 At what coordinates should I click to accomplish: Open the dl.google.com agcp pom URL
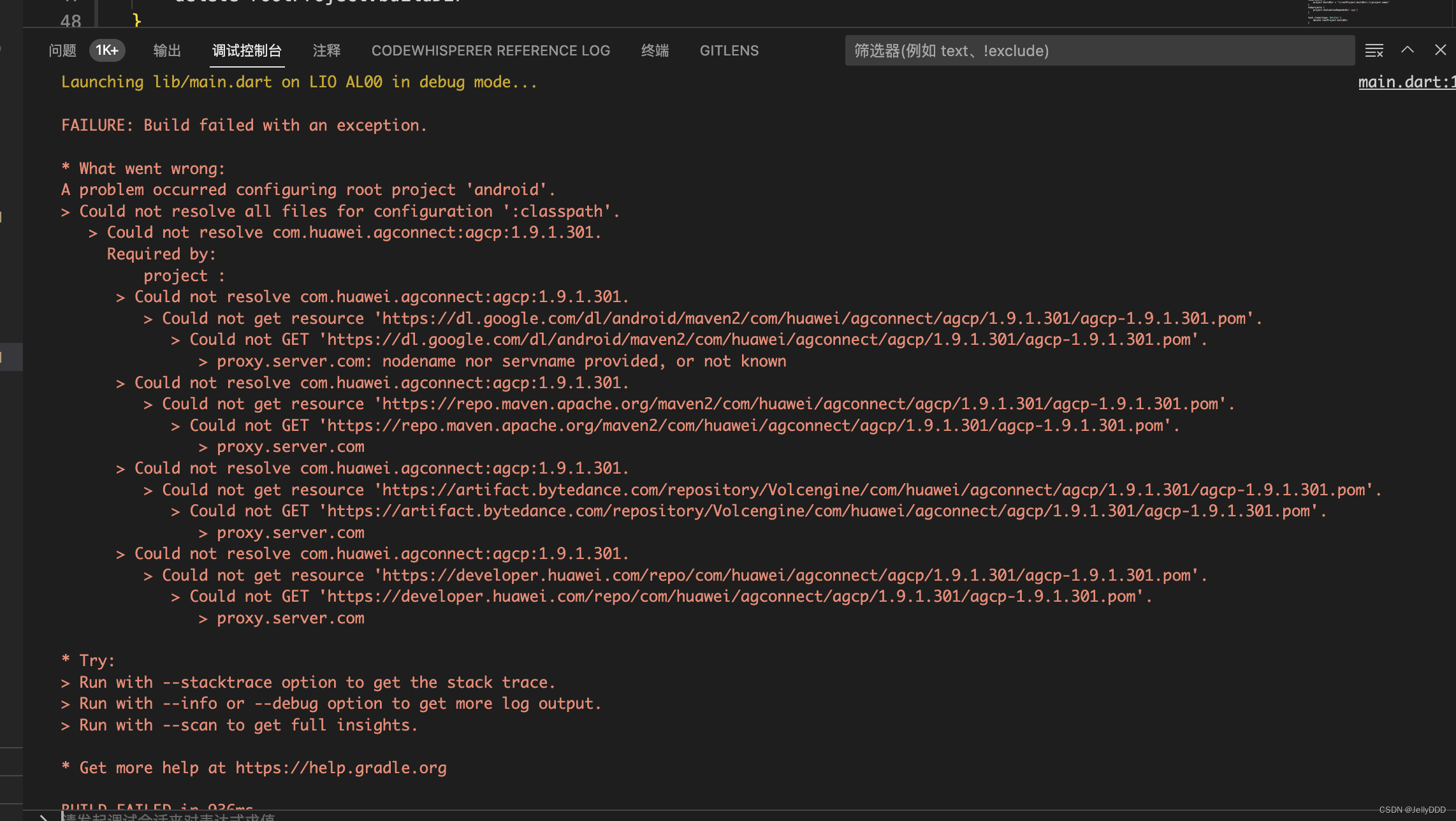813,319
